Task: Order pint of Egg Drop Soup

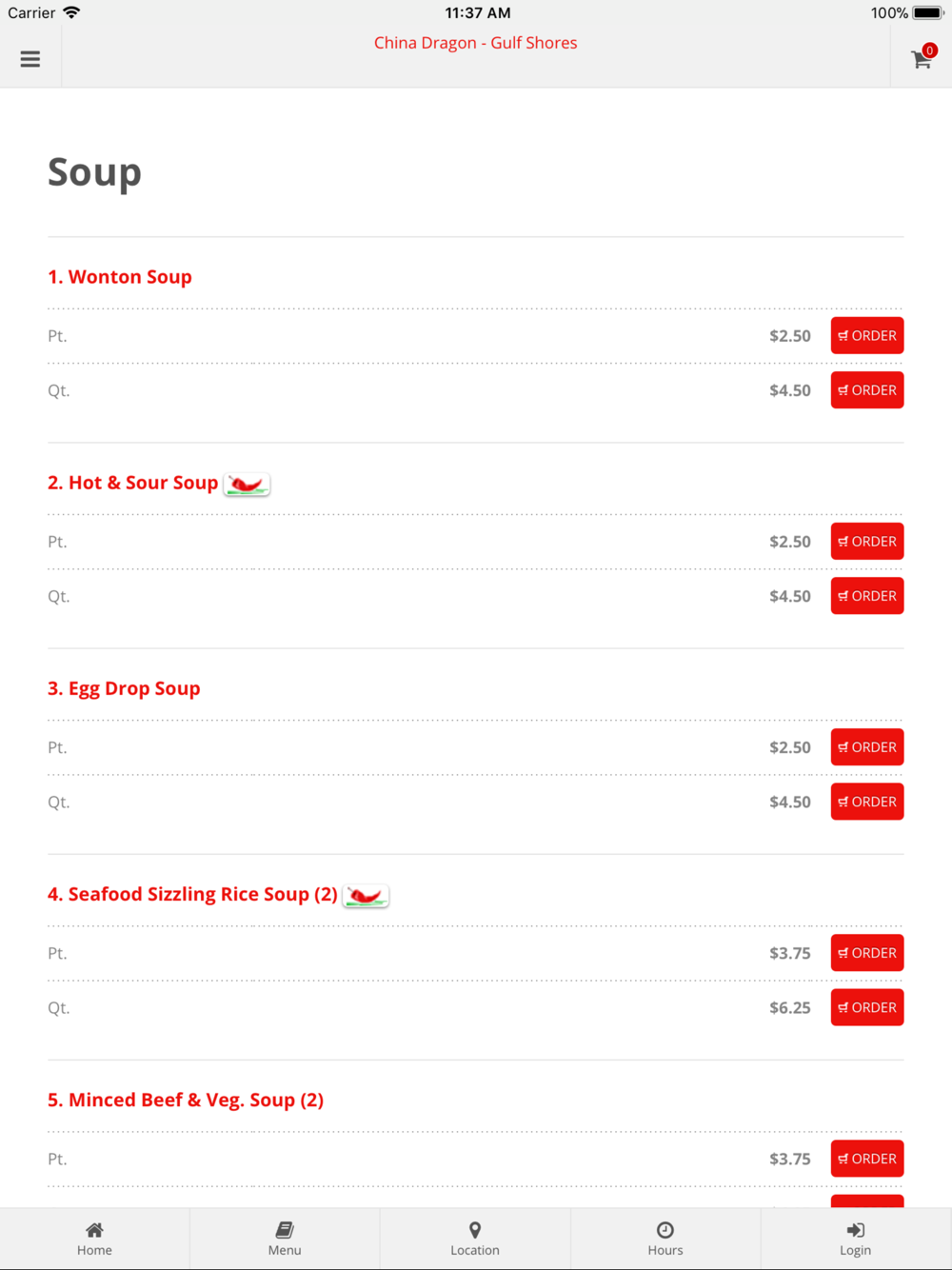Action: [867, 747]
